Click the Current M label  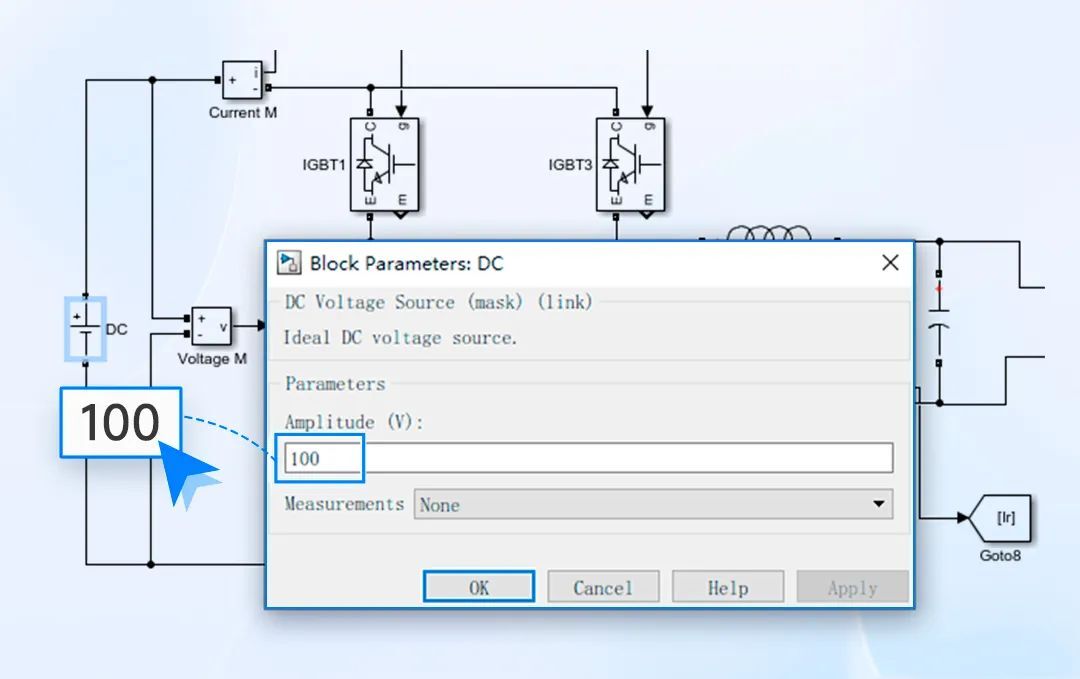(243, 112)
